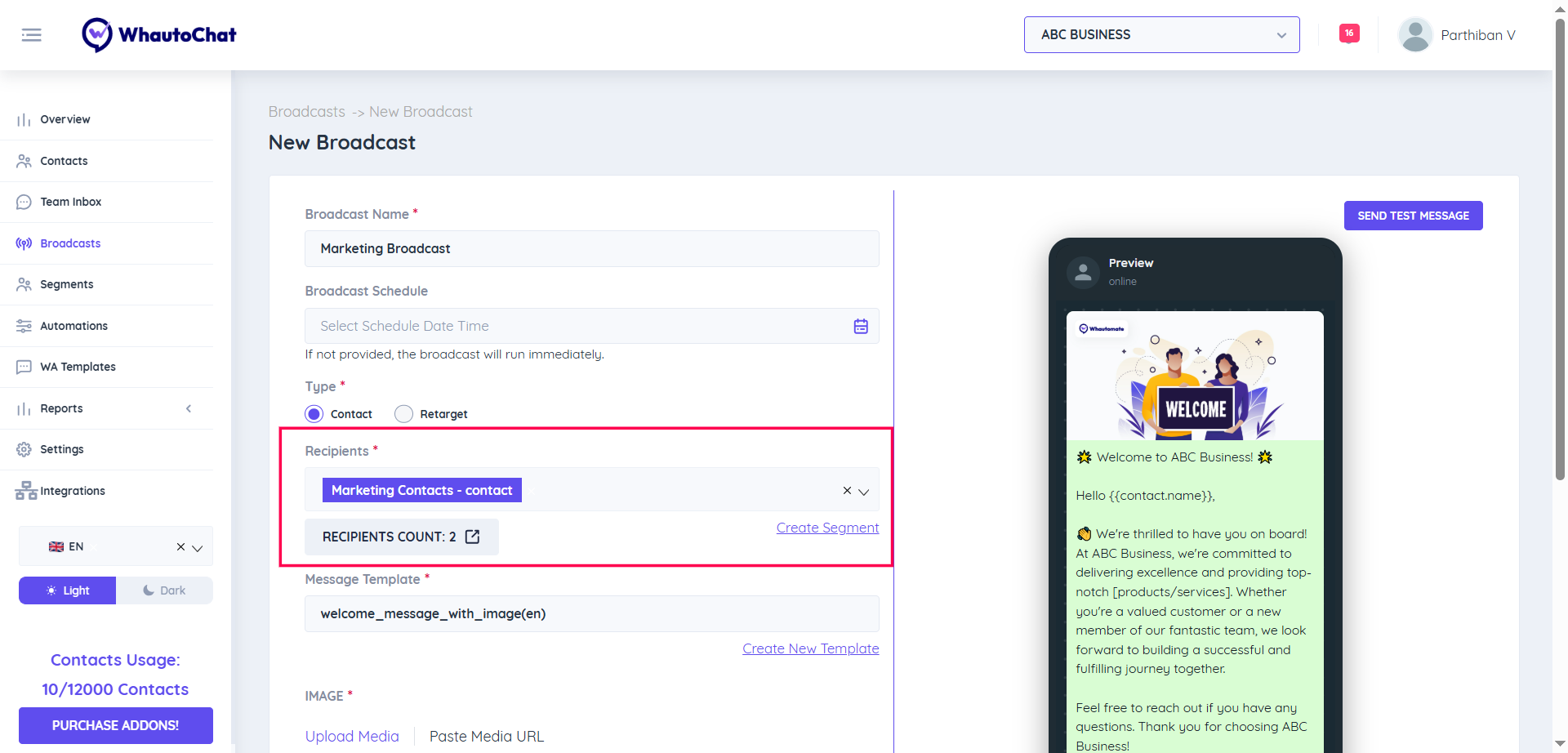Select the Contact type radio button

click(x=314, y=414)
